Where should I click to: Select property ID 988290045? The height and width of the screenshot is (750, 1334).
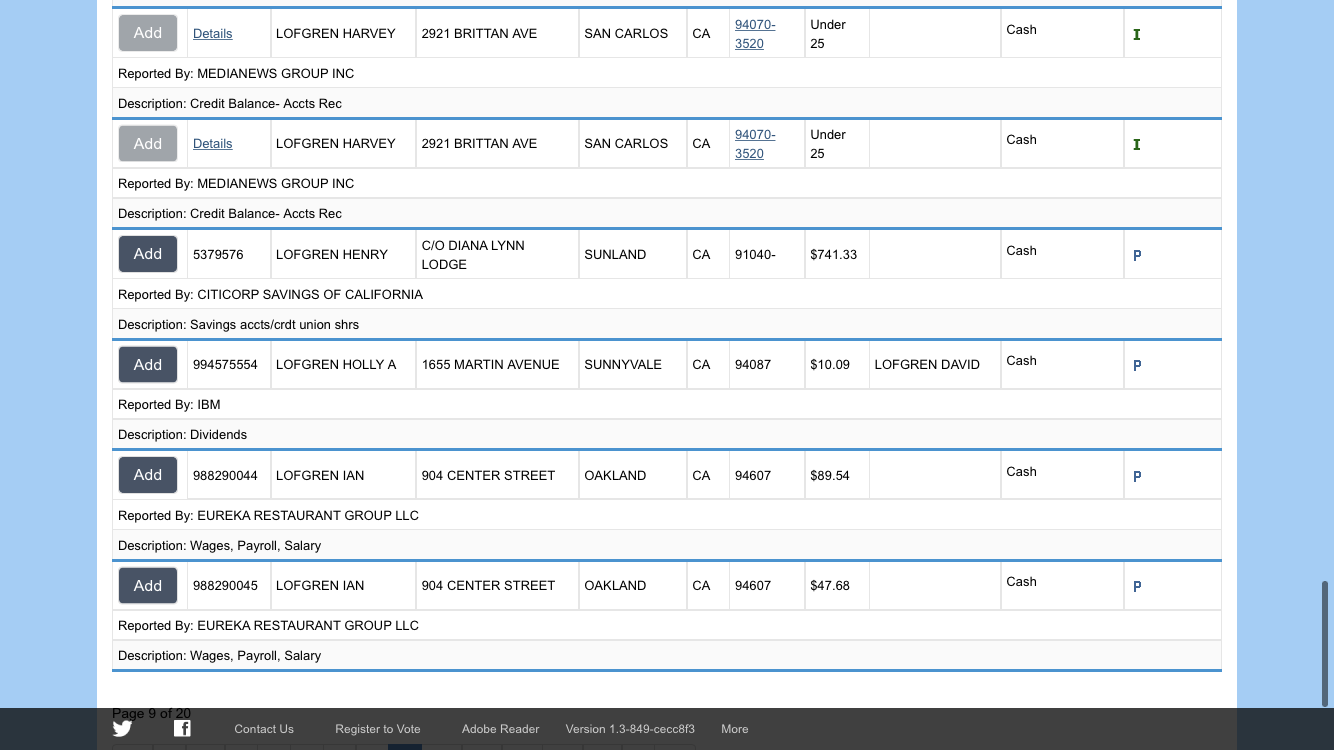(x=225, y=586)
